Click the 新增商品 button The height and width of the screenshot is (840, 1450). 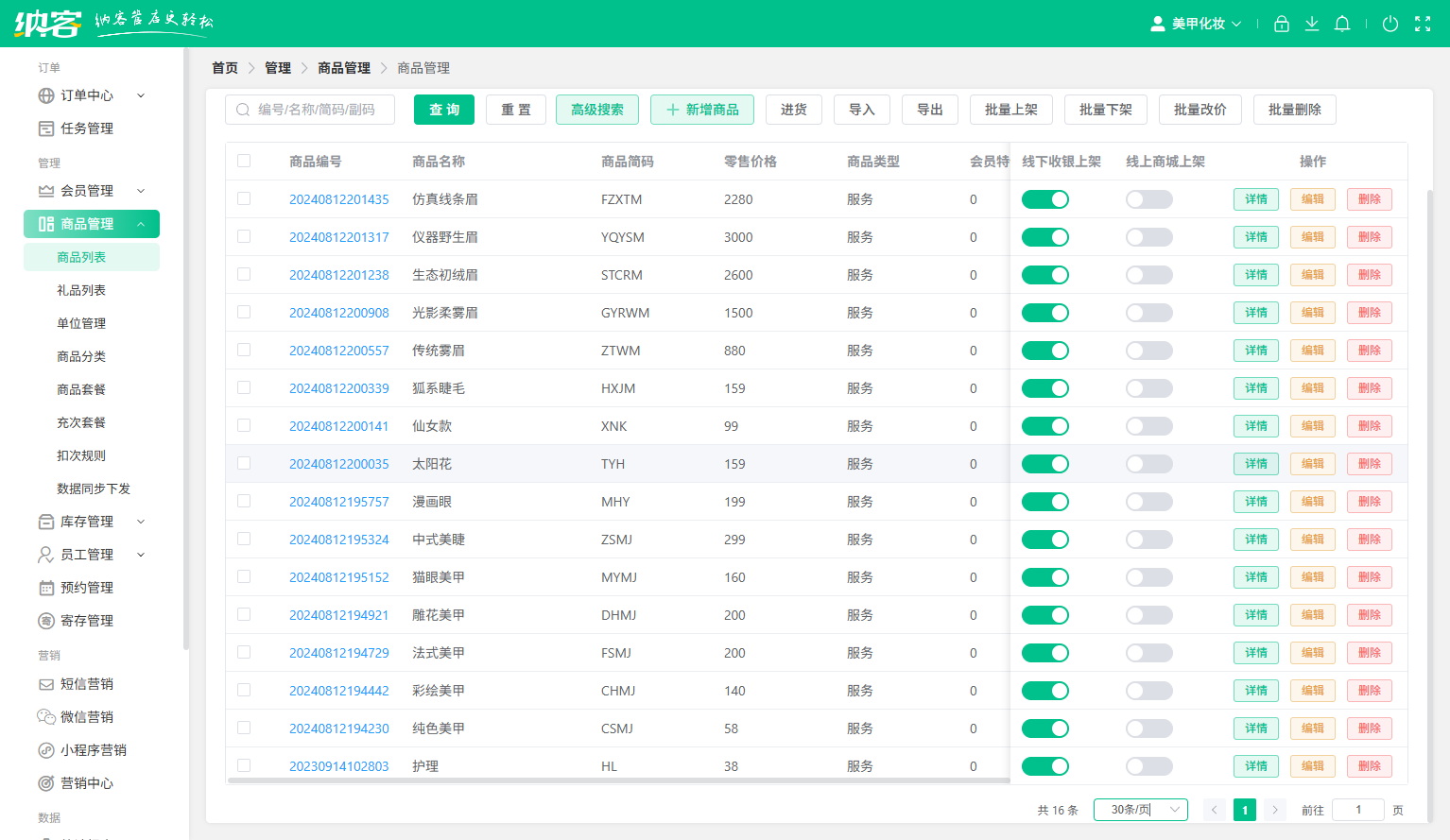click(x=701, y=109)
